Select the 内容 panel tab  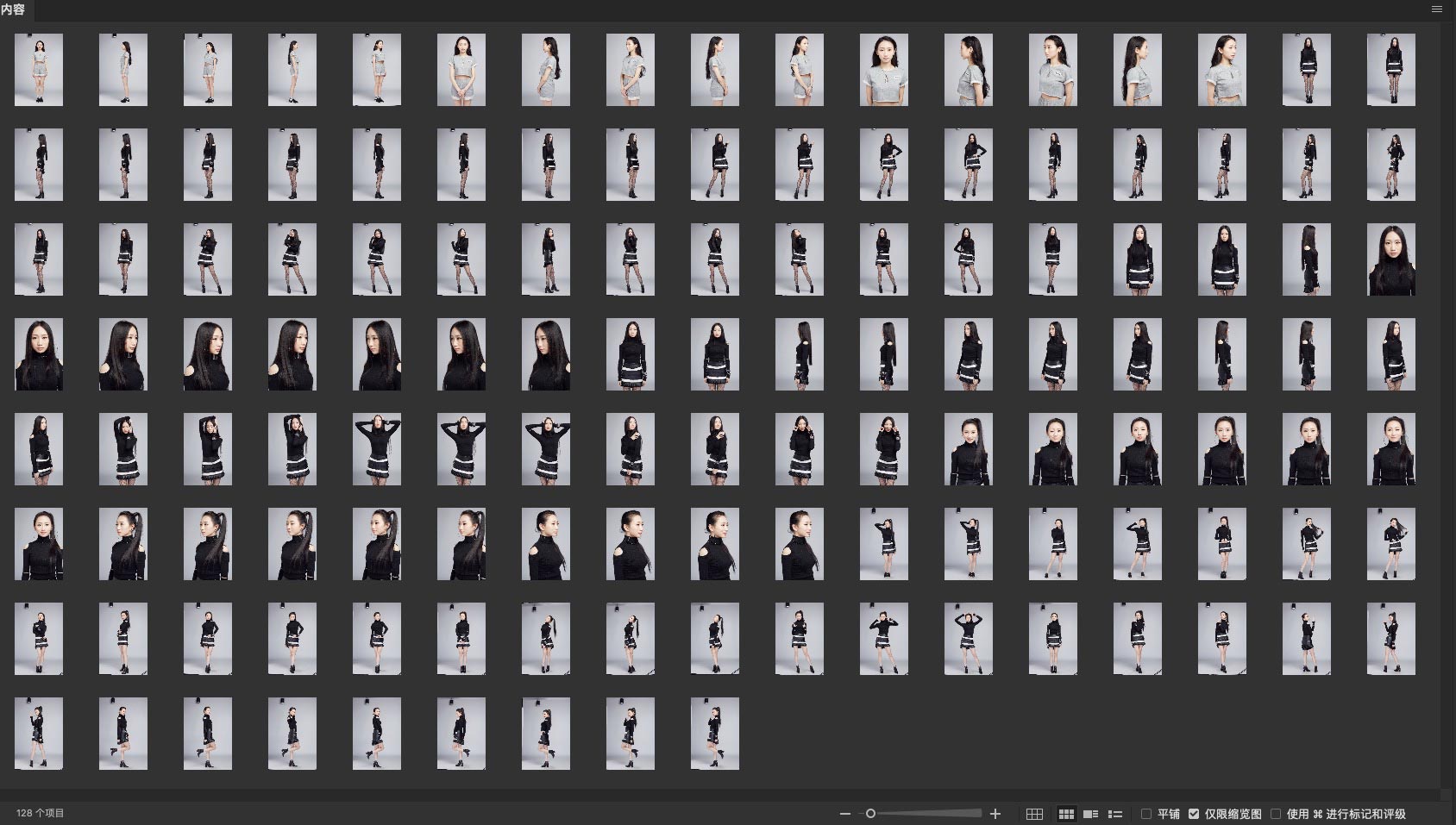[14, 9]
